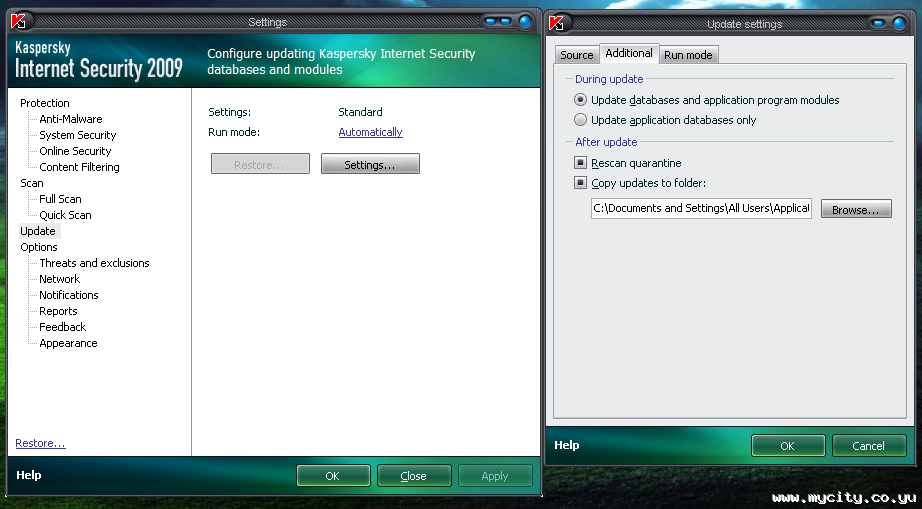Open Help in the Settings window
The width and height of the screenshot is (922, 509).
tap(29, 475)
